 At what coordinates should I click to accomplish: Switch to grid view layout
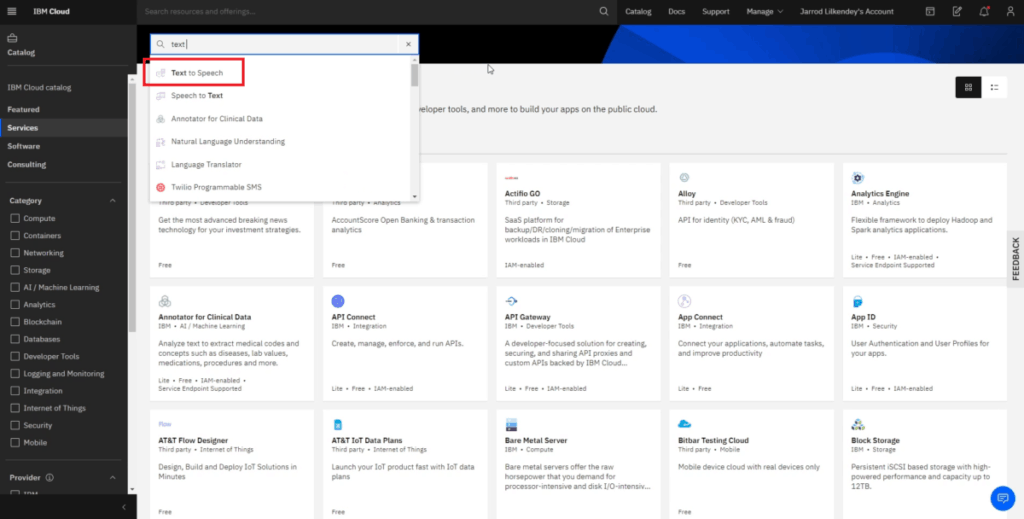968,88
